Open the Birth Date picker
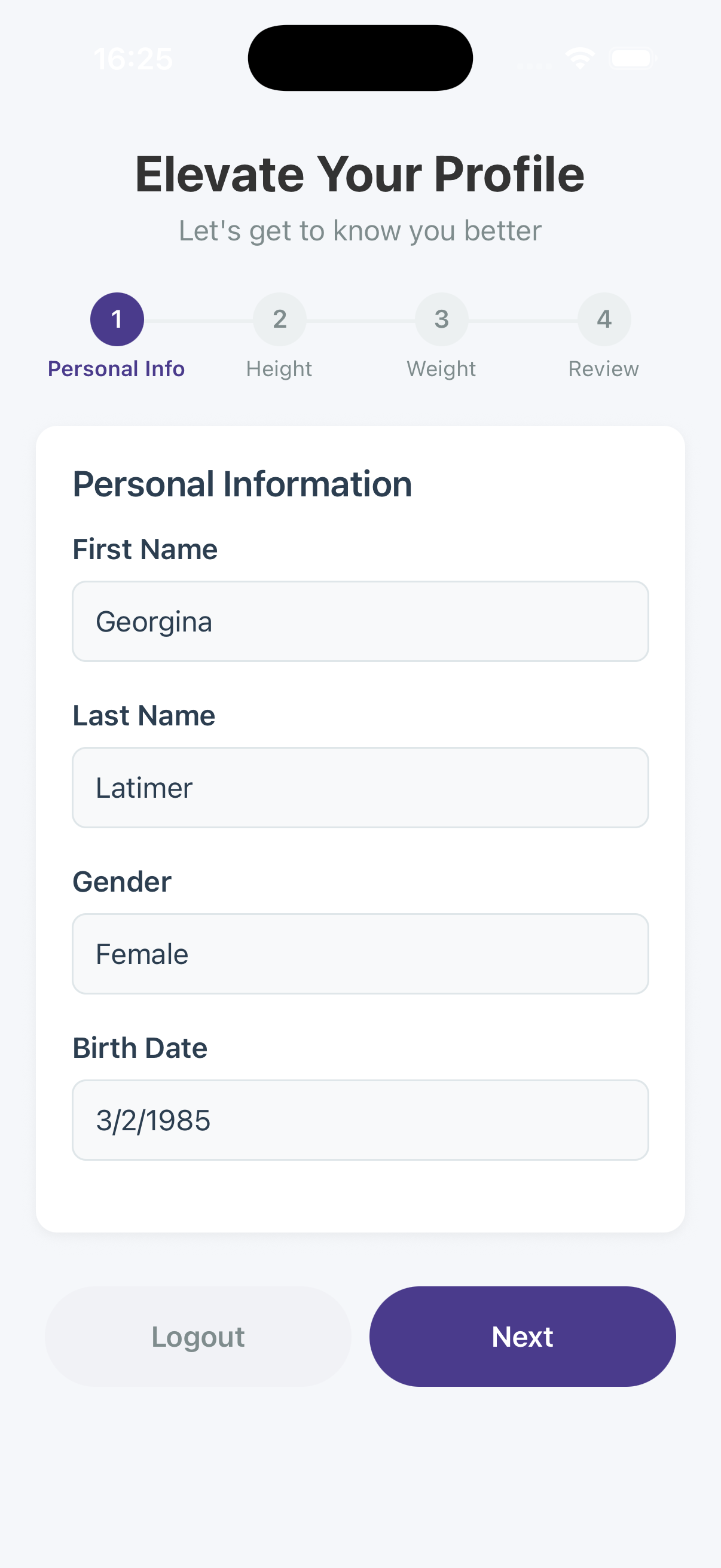The width and height of the screenshot is (721, 1568). pyautogui.click(x=360, y=1120)
